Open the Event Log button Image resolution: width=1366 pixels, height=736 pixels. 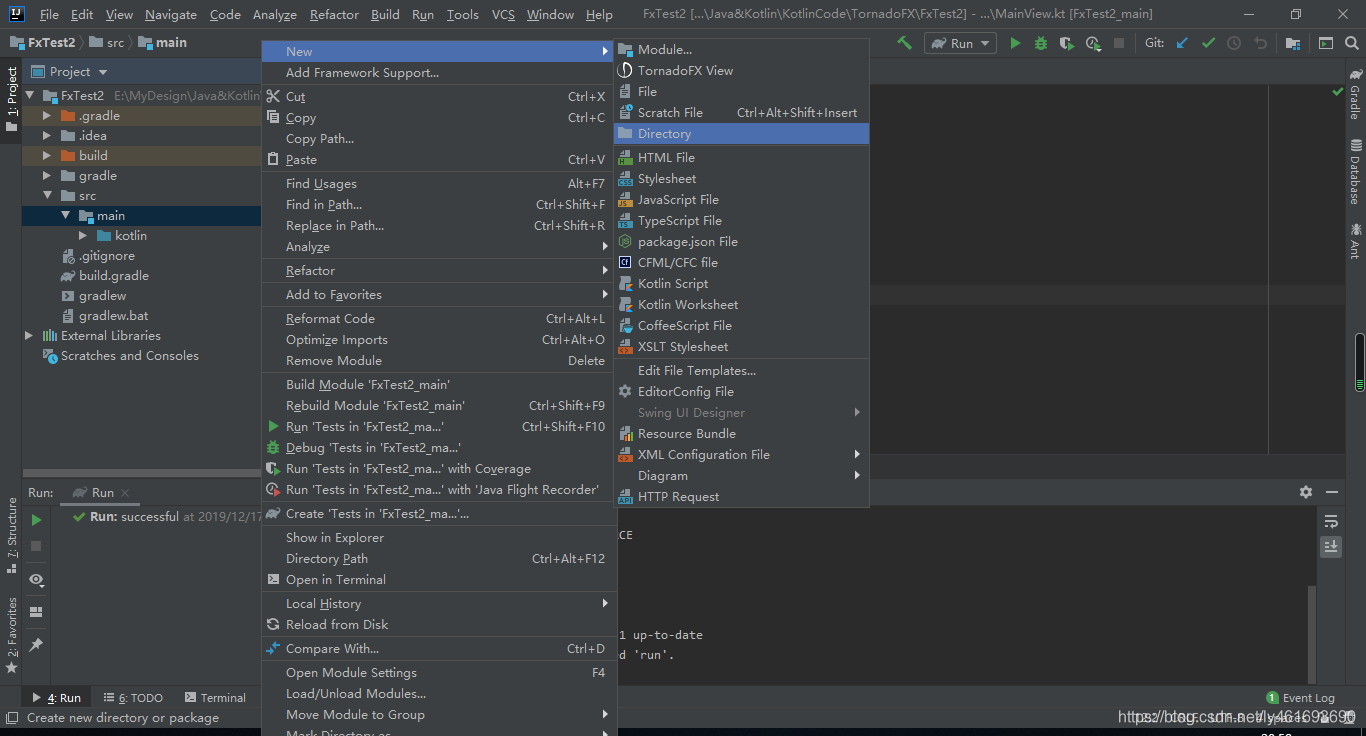(1300, 698)
